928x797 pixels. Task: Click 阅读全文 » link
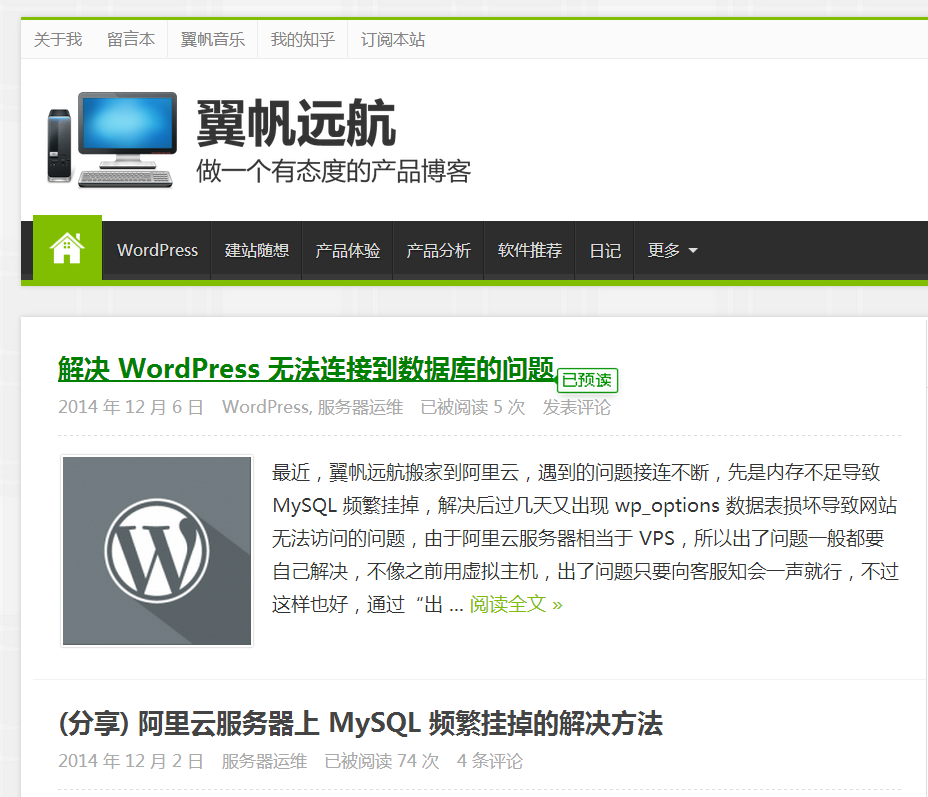(516, 604)
